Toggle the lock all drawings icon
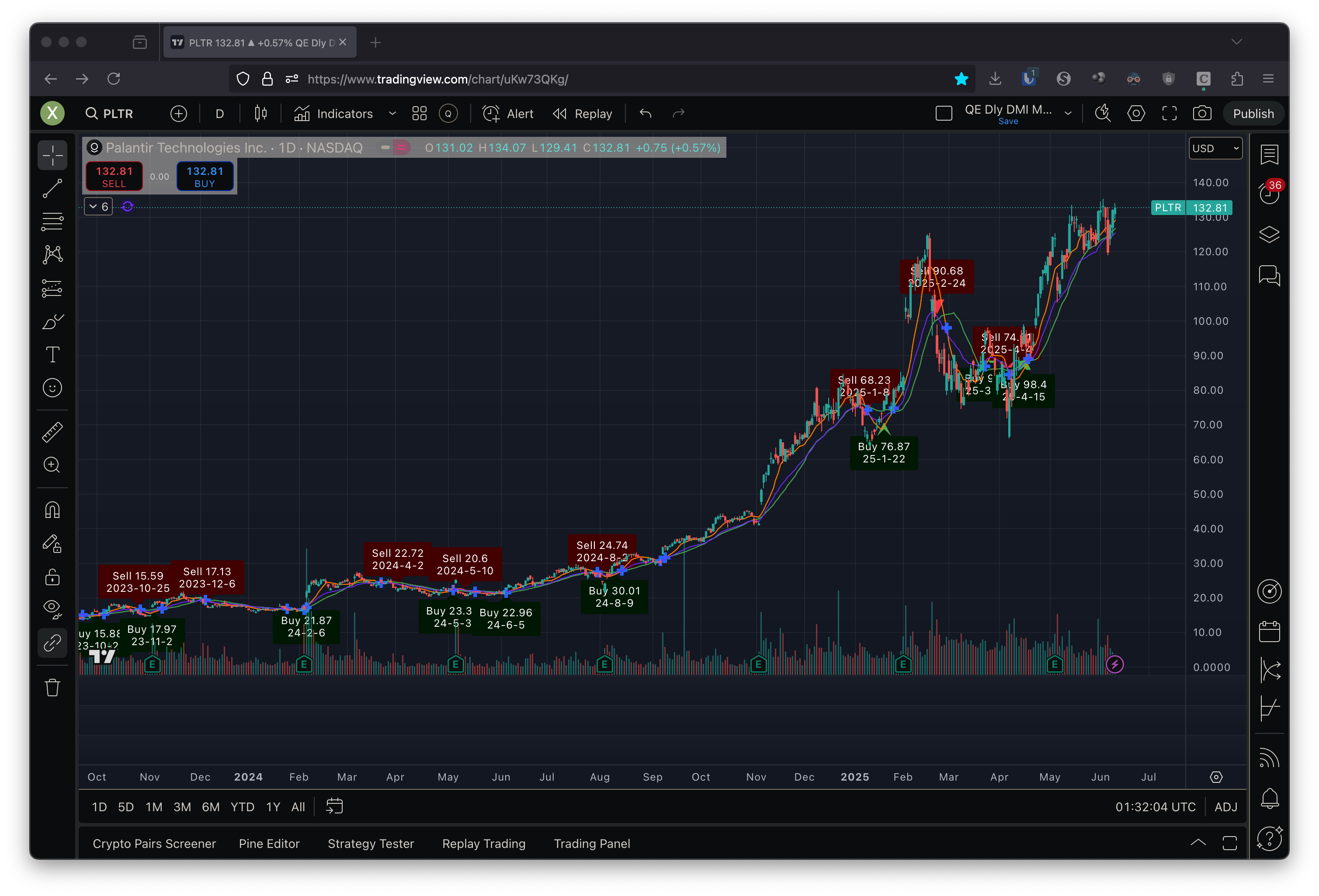 (x=52, y=577)
